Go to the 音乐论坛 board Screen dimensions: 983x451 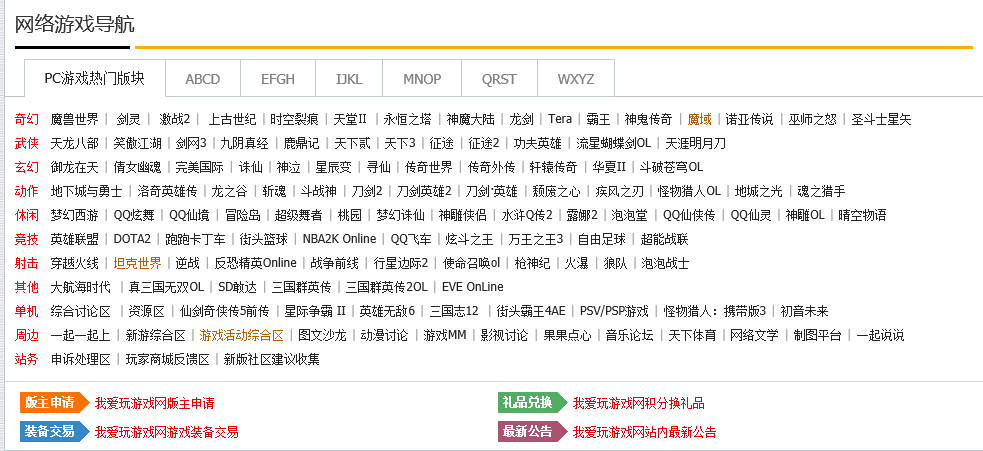[x=629, y=335]
